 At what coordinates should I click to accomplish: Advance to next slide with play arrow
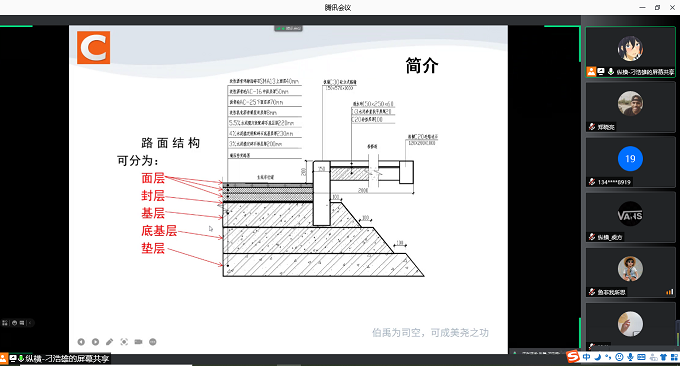tap(95, 342)
